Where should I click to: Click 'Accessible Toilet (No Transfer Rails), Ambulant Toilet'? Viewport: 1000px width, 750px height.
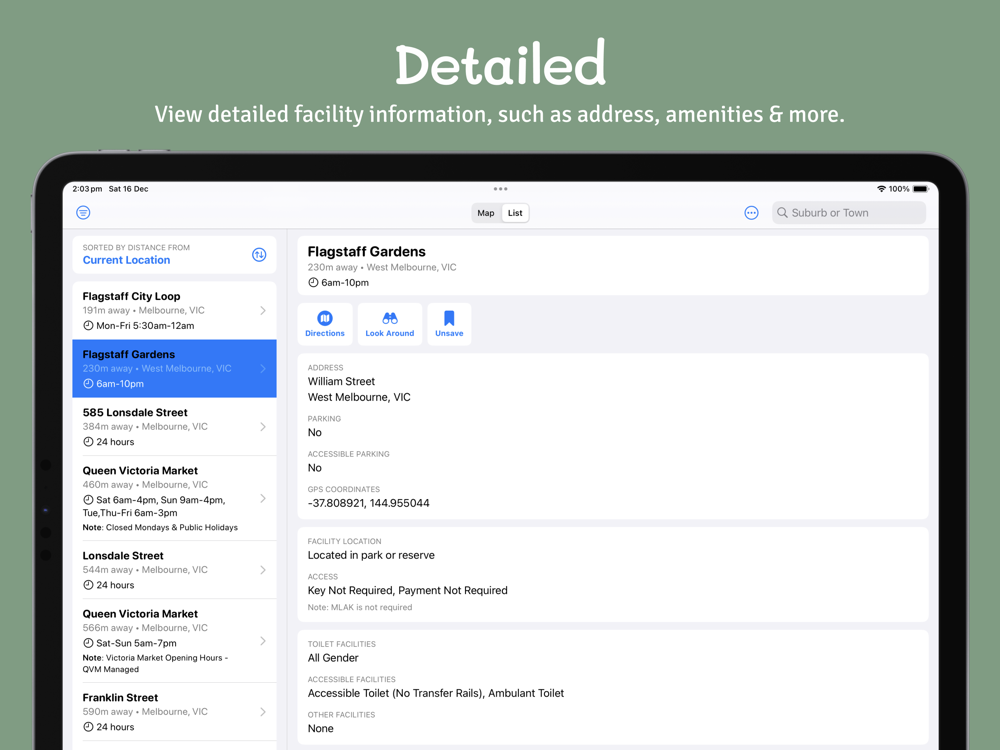coord(436,693)
